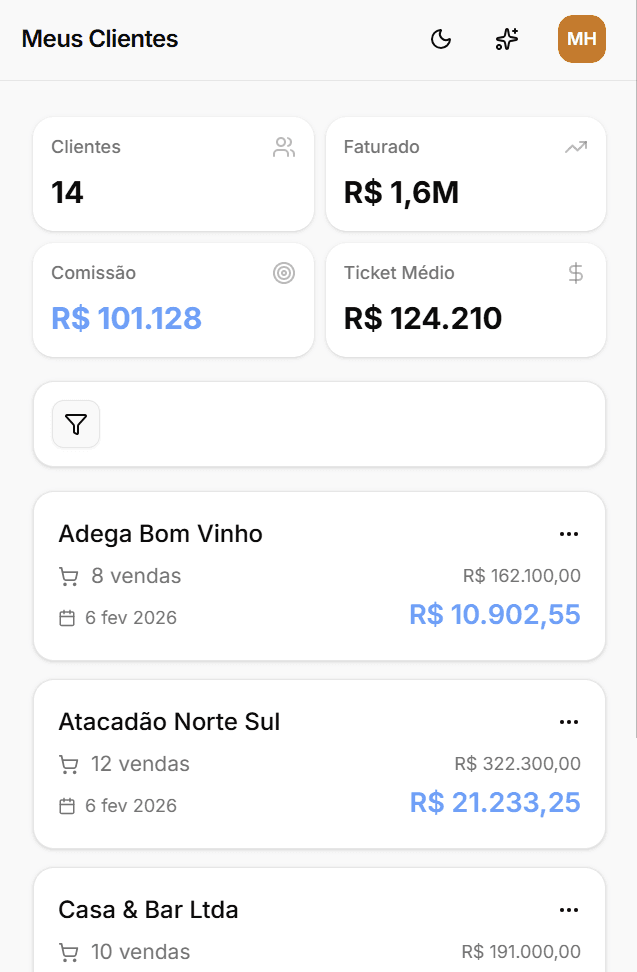Open the Casa & Bar Ltda options menu
The image size is (637, 972).
point(569,910)
